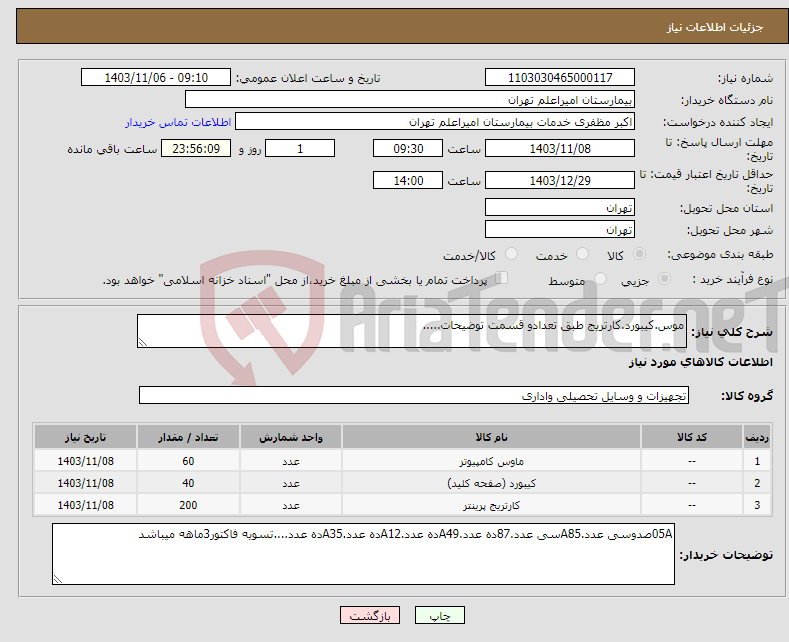
Task: Click quantity 40 in keyboard row
Action: (188, 484)
